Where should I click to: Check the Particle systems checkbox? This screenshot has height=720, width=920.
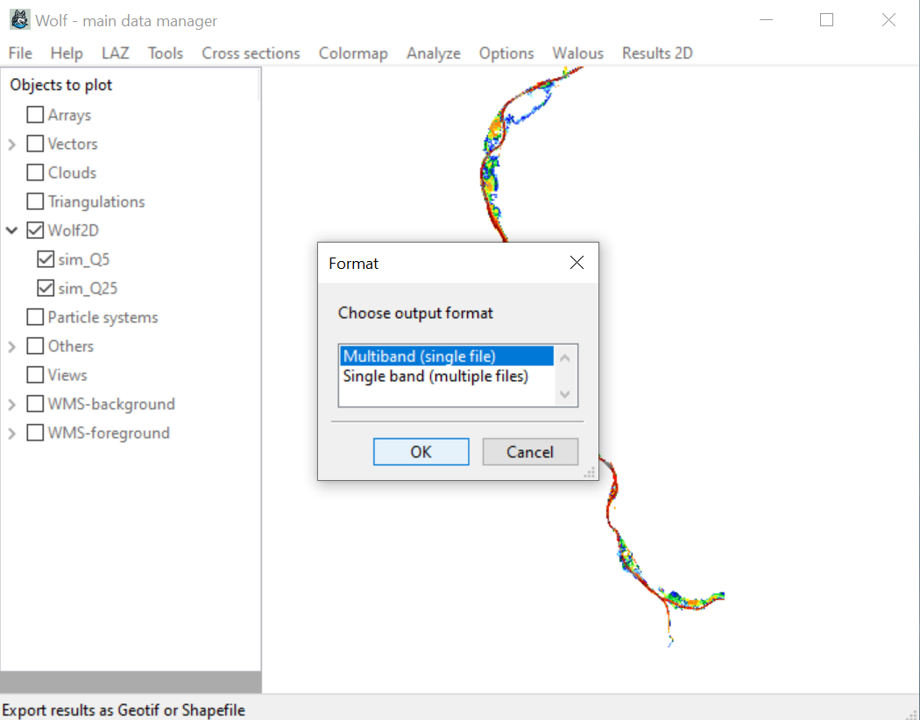[x=36, y=317]
